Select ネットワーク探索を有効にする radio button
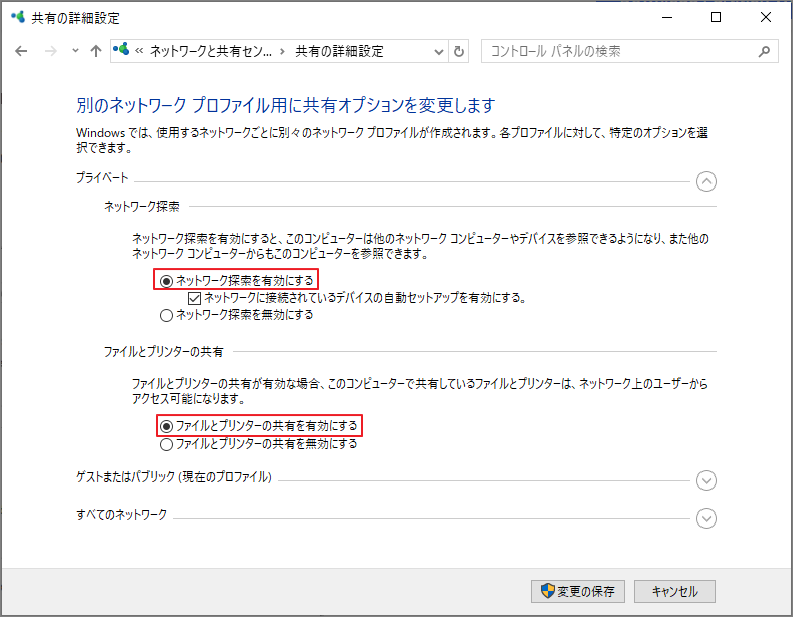Viewport: 793px width, 617px height. click(166, 281)
